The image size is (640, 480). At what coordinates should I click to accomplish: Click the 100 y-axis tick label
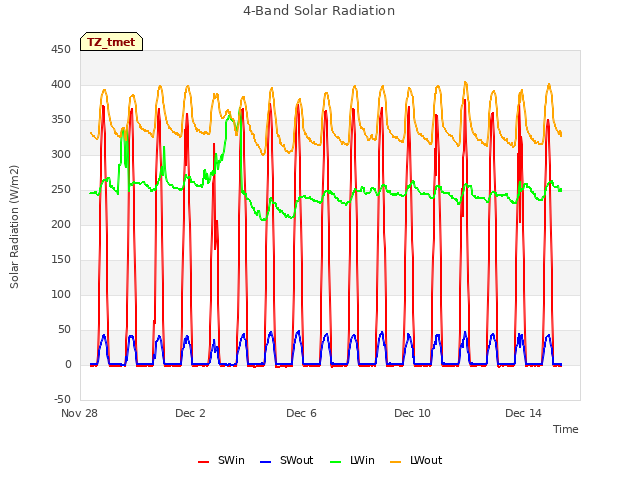point(61,295)
